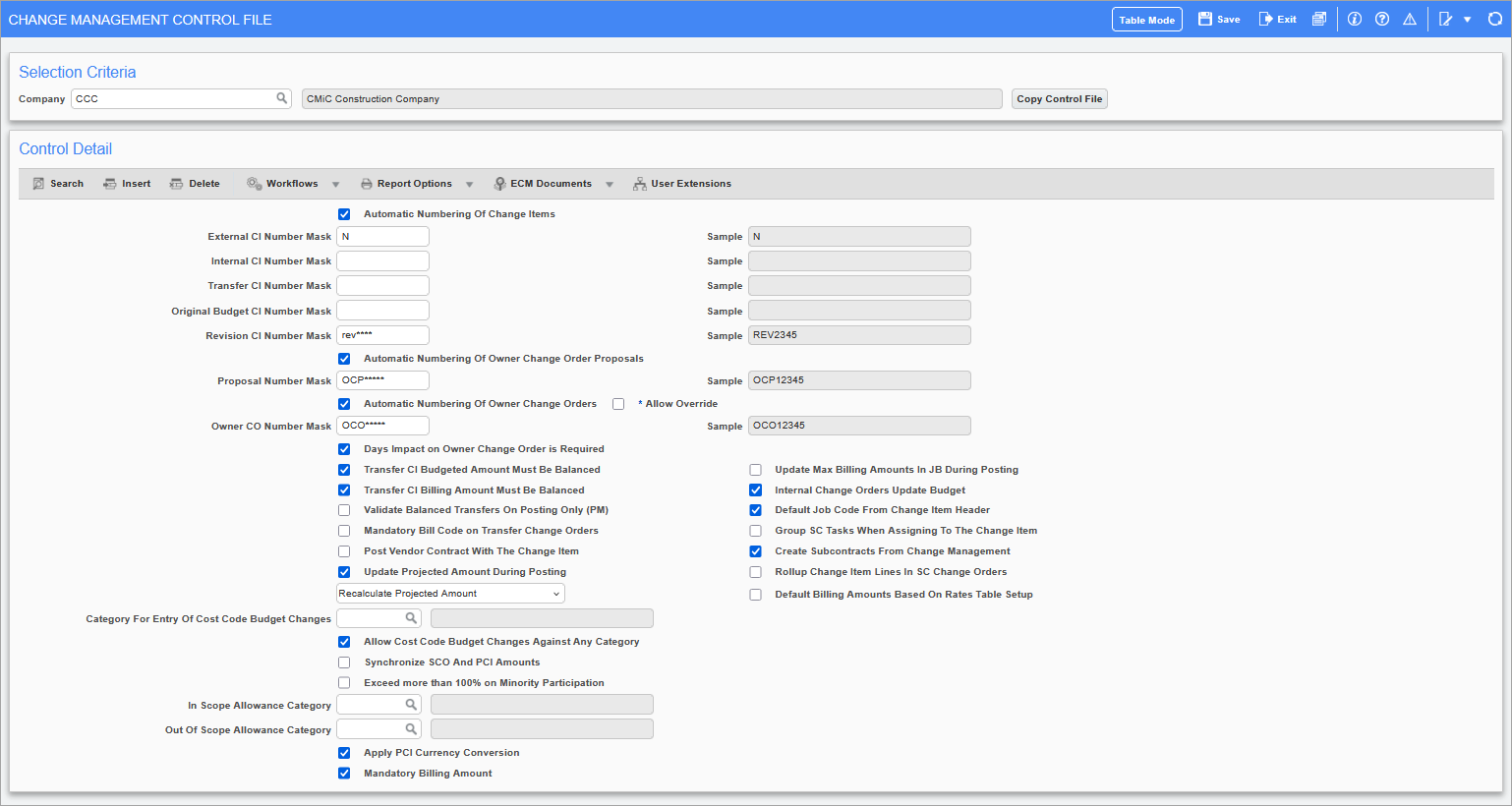
Task: Expand the Report Options dropdown arrow
Action: [470, 185]
